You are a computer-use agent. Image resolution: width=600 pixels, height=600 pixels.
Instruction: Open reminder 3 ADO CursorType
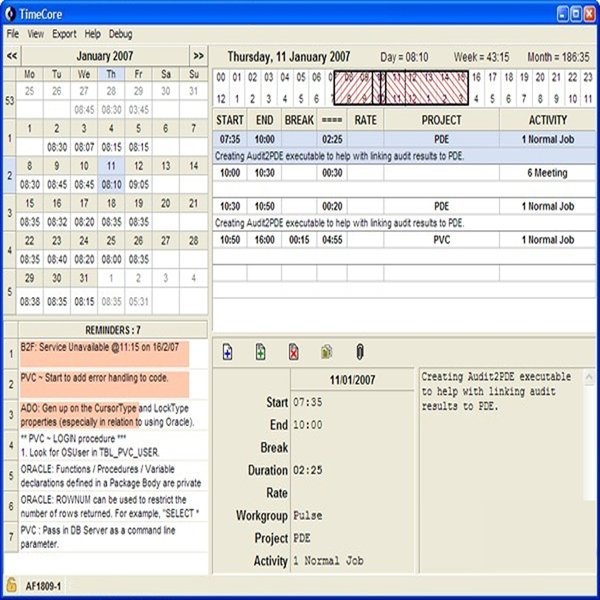tap(113, 415)
